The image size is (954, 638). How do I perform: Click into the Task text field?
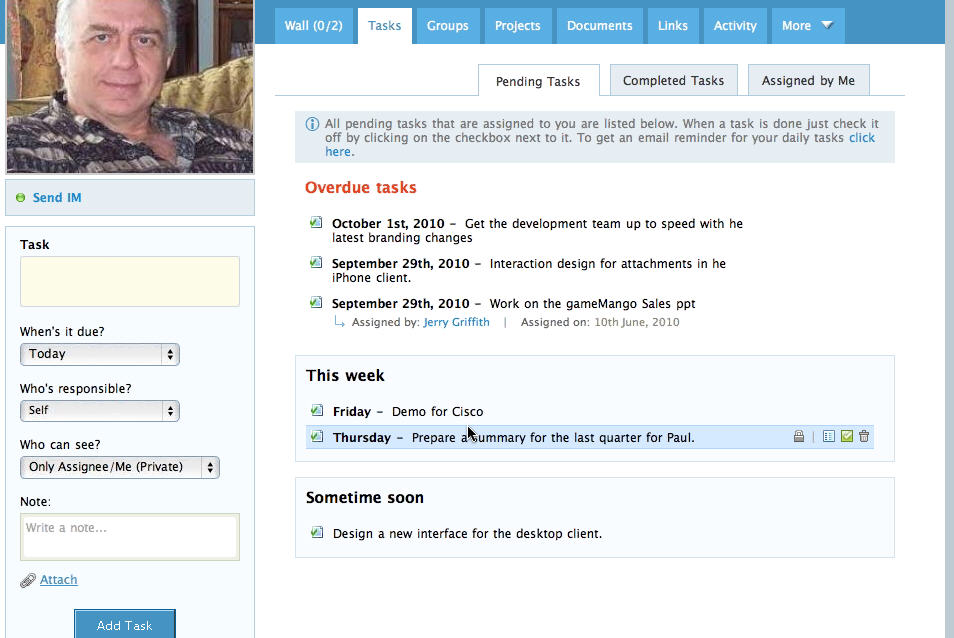[x=130, y=281]
